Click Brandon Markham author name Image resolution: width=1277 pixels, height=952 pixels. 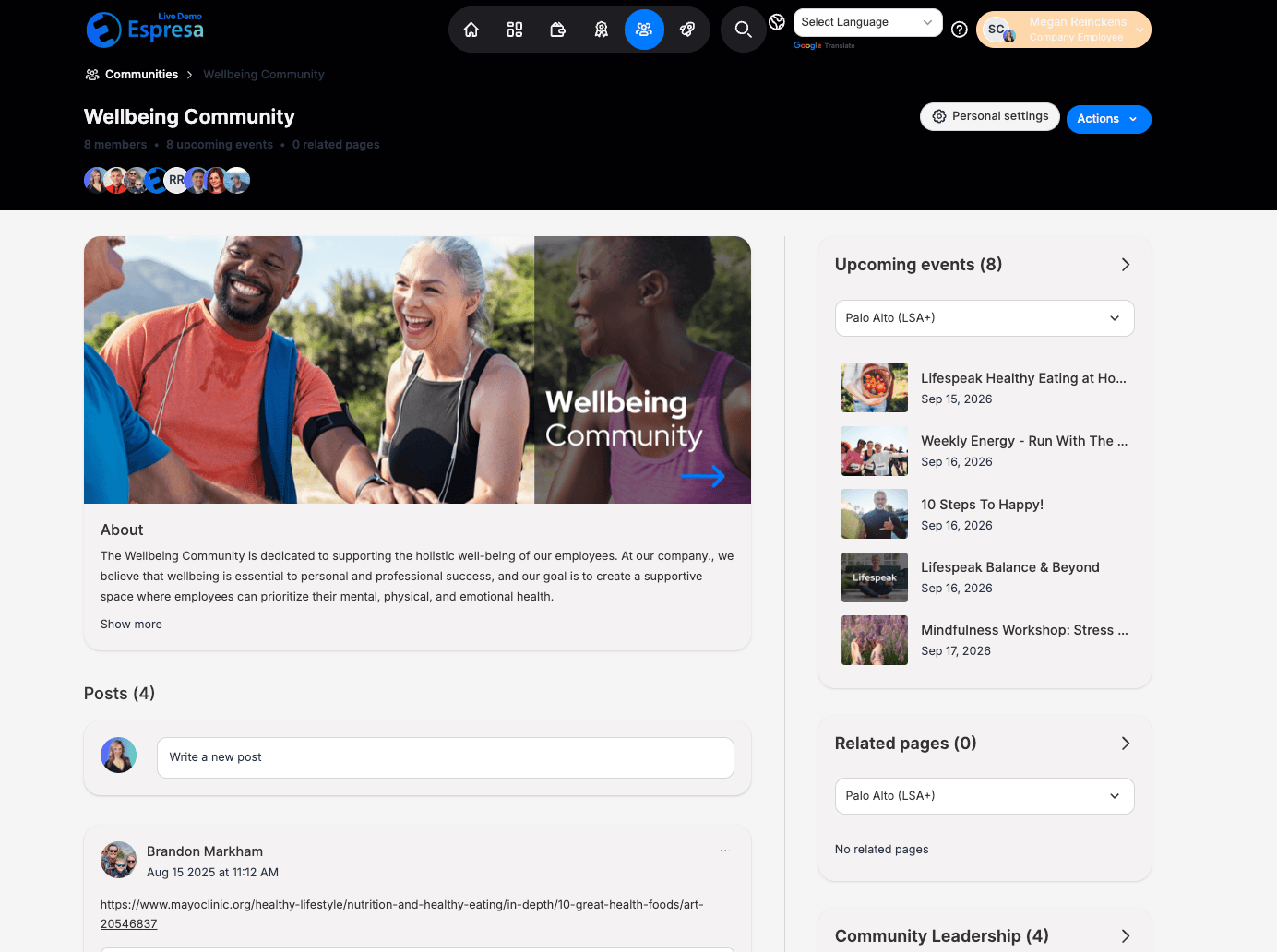pyautogui.click(x=205, y=851)
